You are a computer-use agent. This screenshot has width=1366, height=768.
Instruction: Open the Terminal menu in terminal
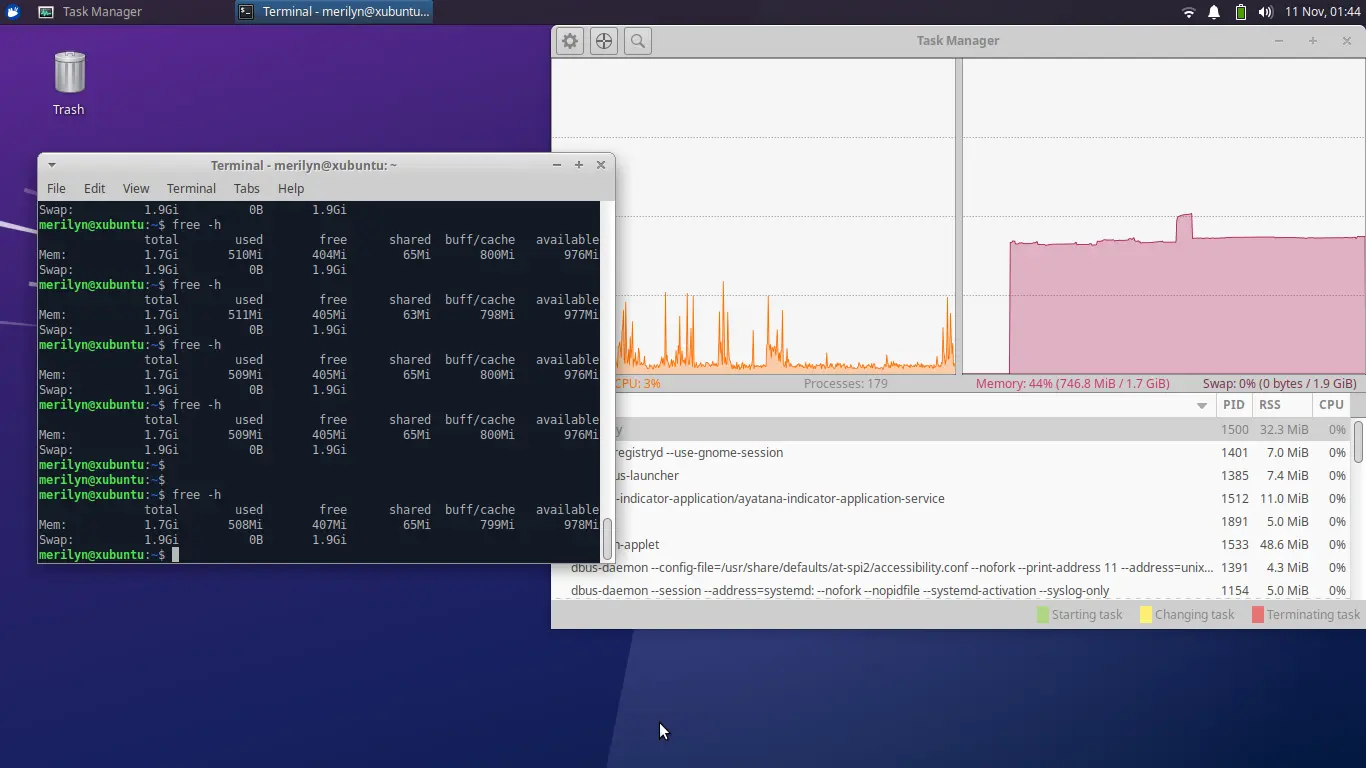(191, 188)
